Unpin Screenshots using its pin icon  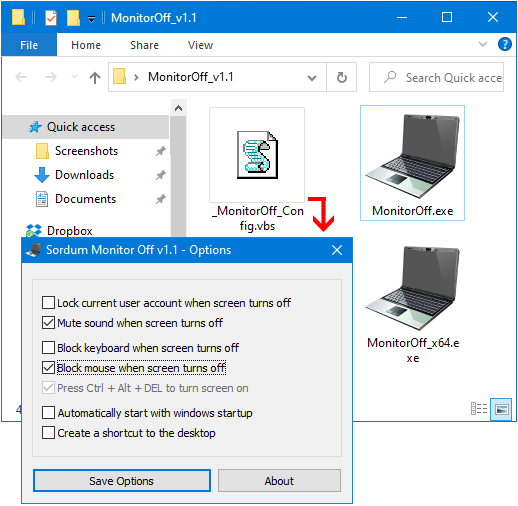click(161, 151)
